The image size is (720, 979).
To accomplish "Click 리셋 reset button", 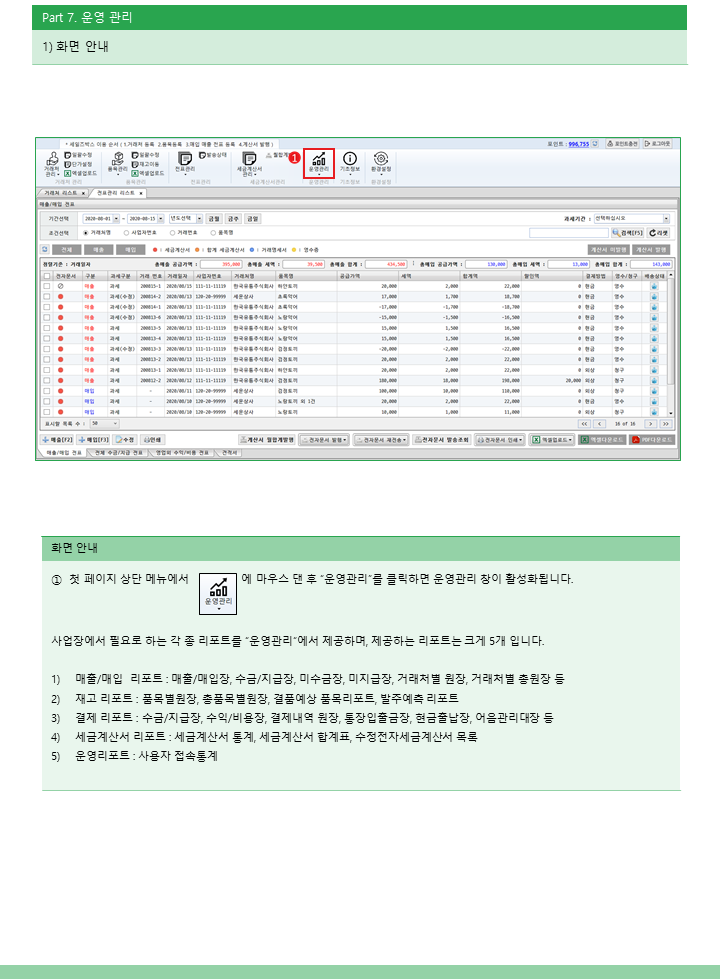I will click(658, 233).
